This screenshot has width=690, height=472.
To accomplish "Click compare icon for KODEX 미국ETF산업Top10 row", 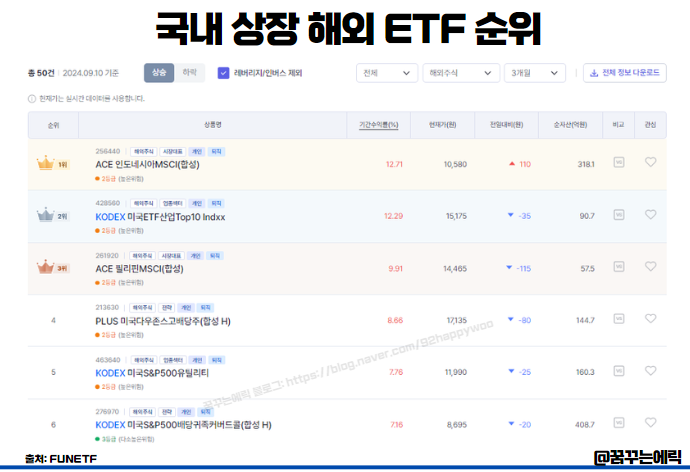I will [619, 215].
